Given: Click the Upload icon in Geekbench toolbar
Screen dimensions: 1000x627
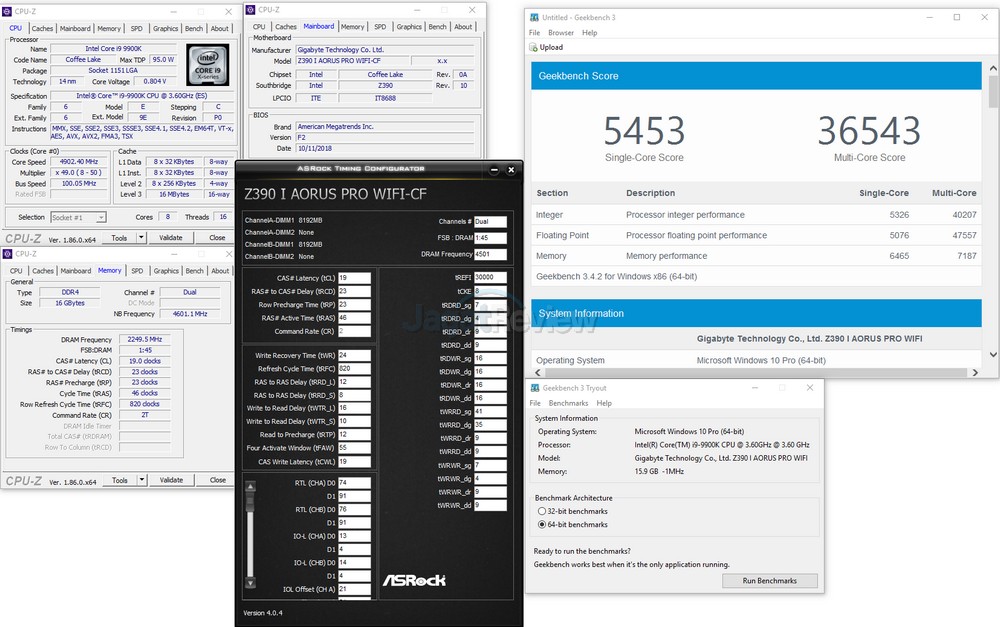Looking at the screenshot, I should pos(533,47).
